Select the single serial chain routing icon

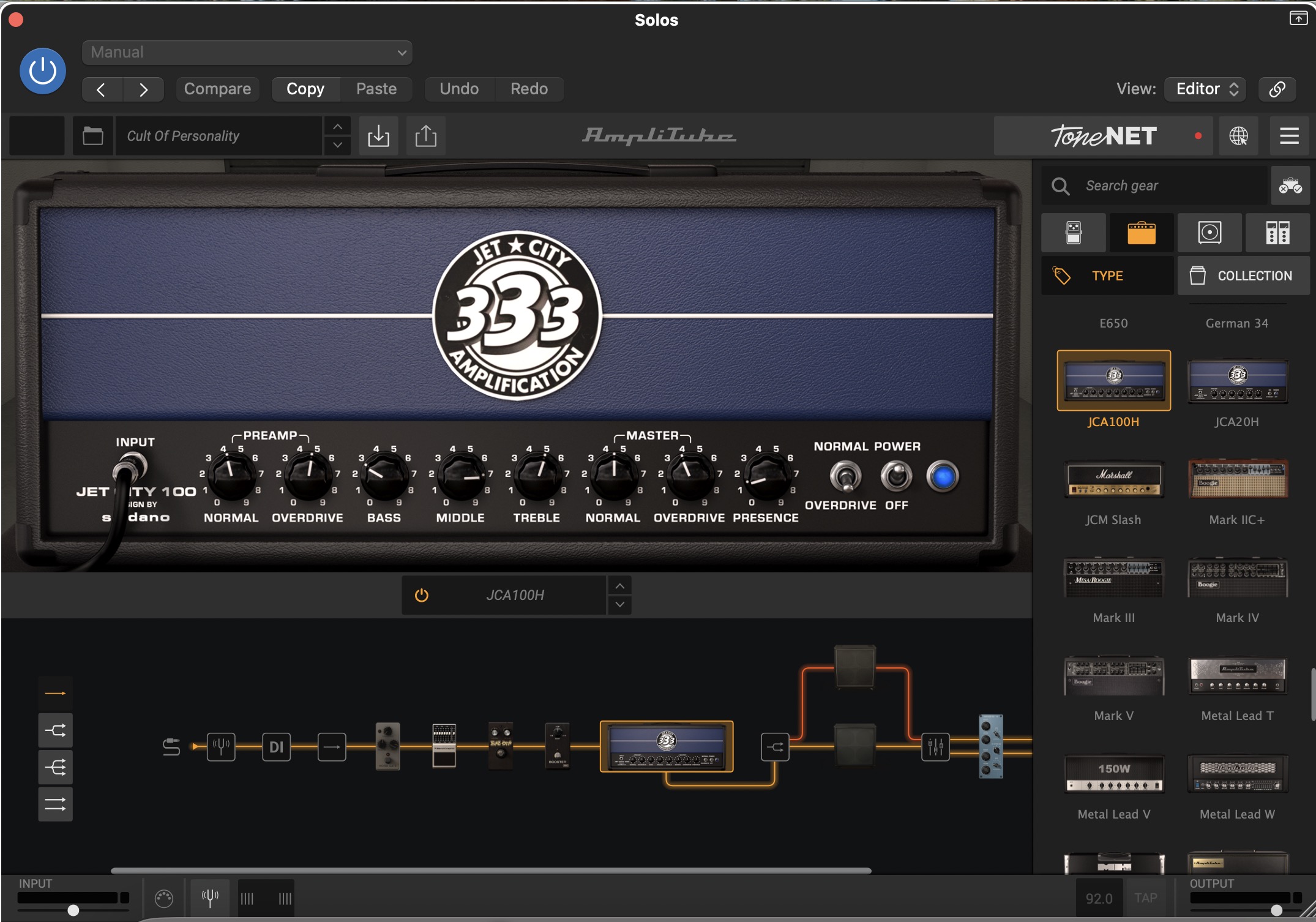point(56,694)
